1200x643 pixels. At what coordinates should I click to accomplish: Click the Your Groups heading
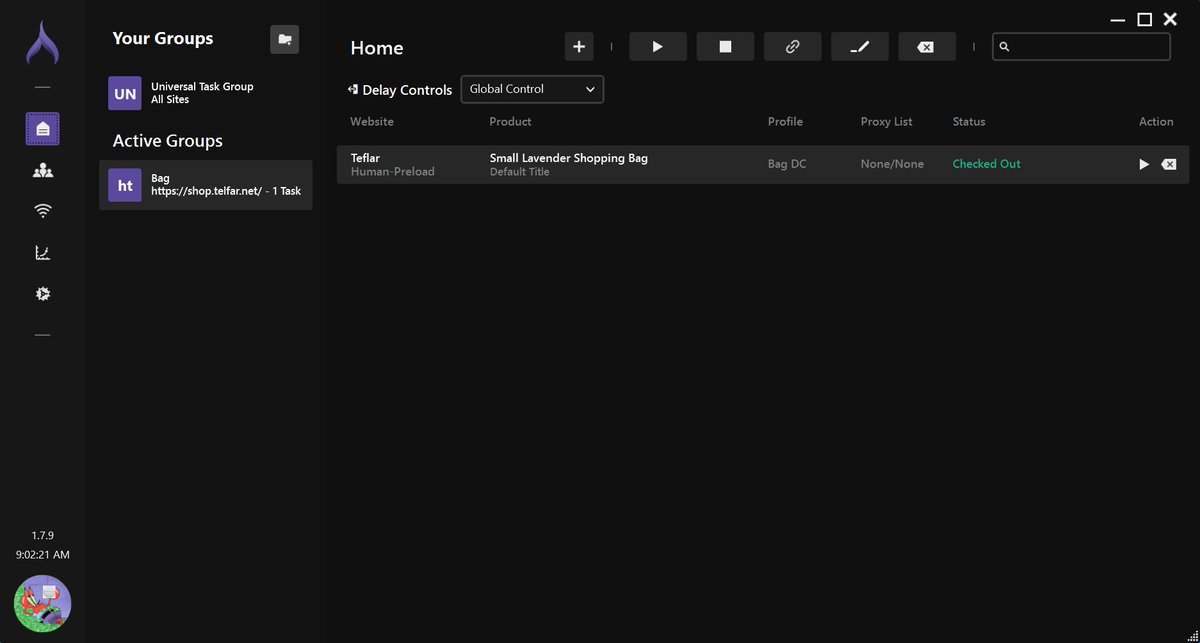click(162, 38)
